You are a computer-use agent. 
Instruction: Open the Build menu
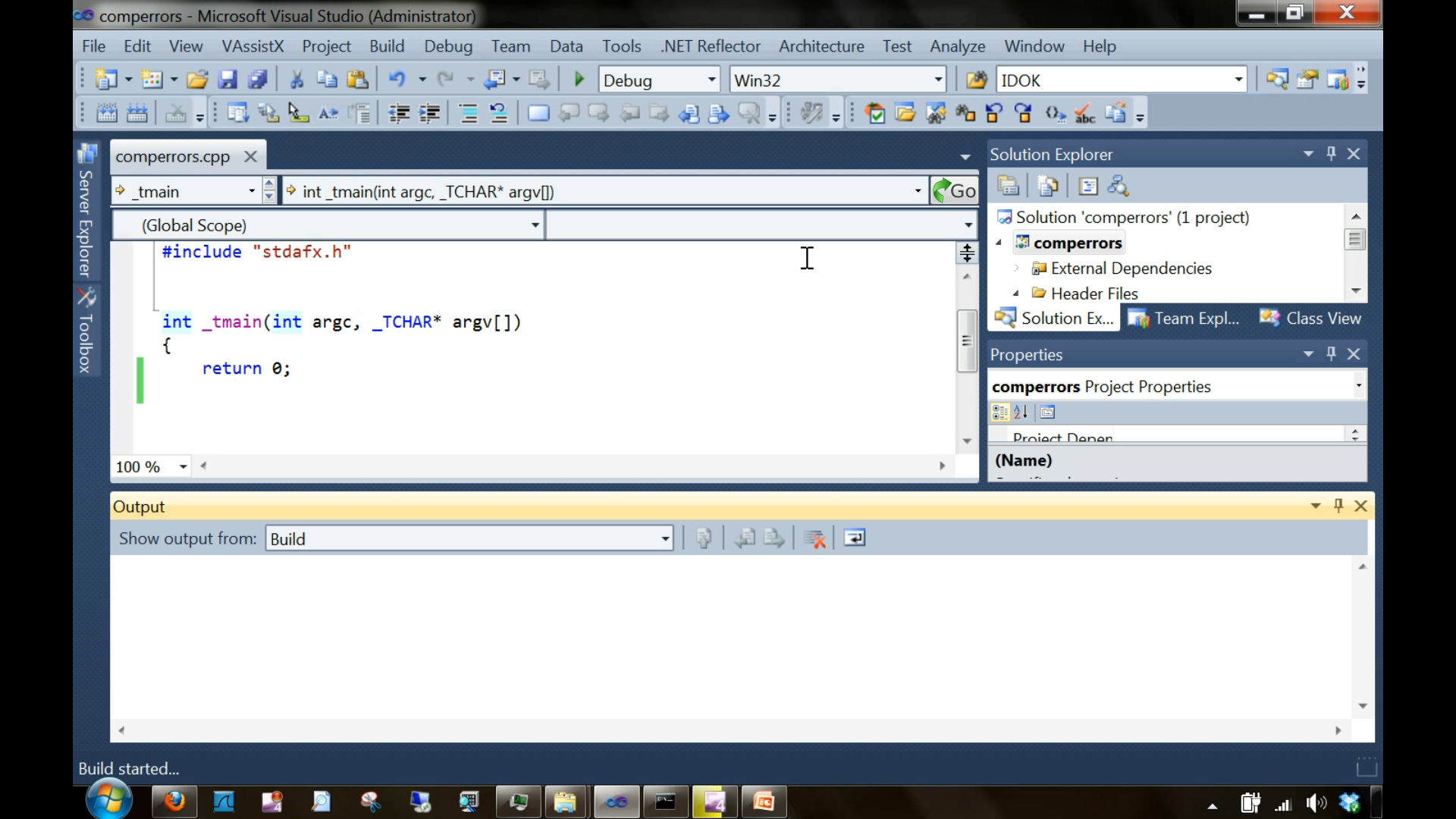(387, 46)
